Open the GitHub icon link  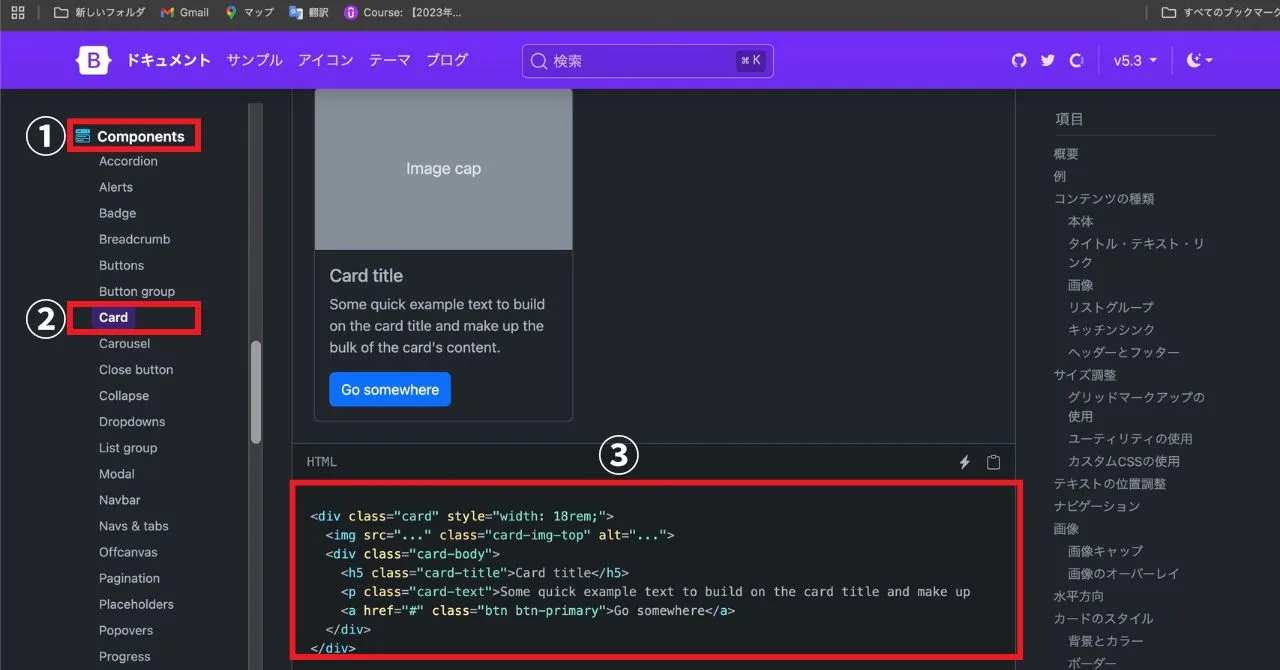click(x=1019, y=60)
